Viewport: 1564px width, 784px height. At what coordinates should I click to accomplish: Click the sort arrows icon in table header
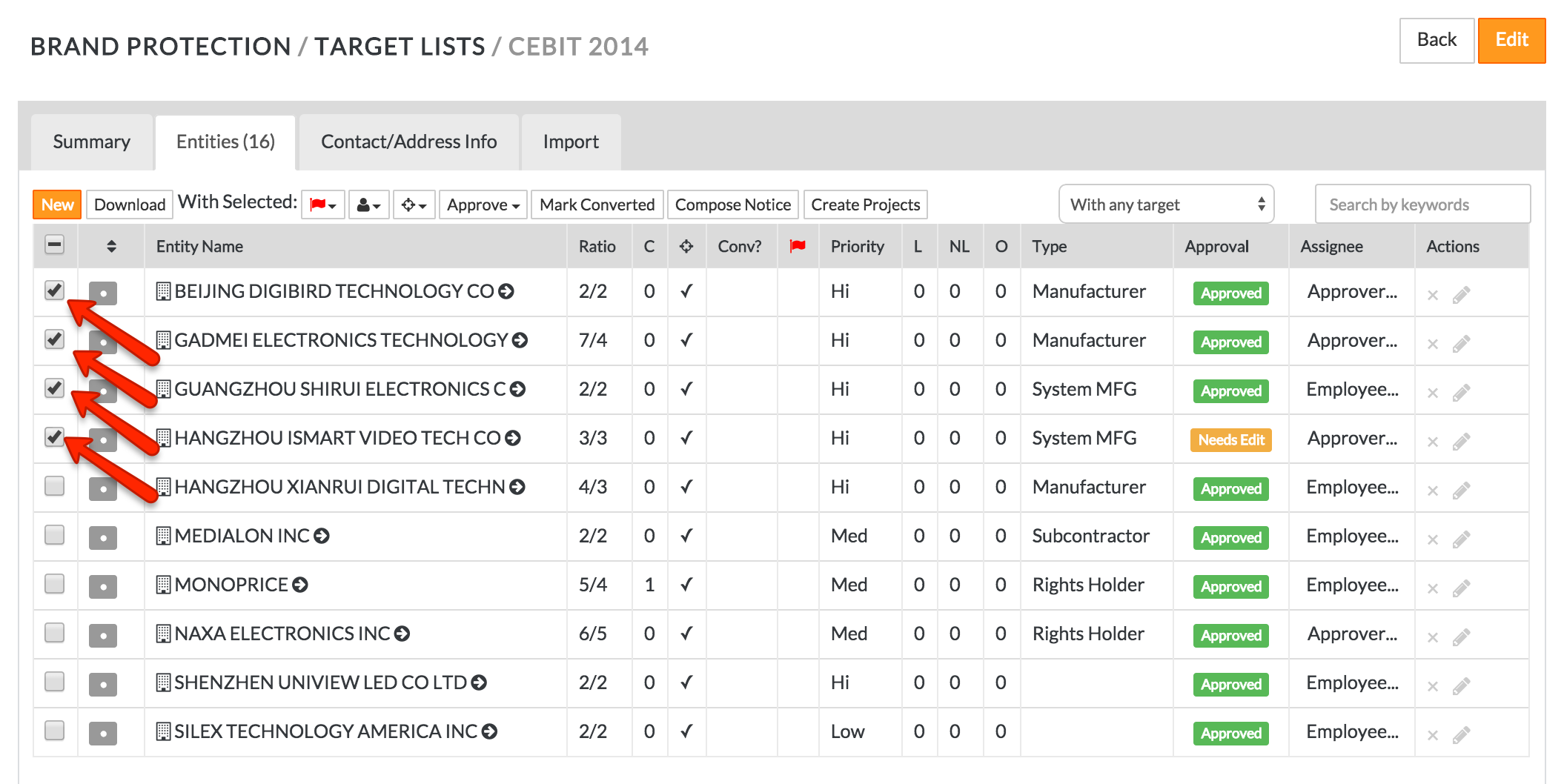111,246
